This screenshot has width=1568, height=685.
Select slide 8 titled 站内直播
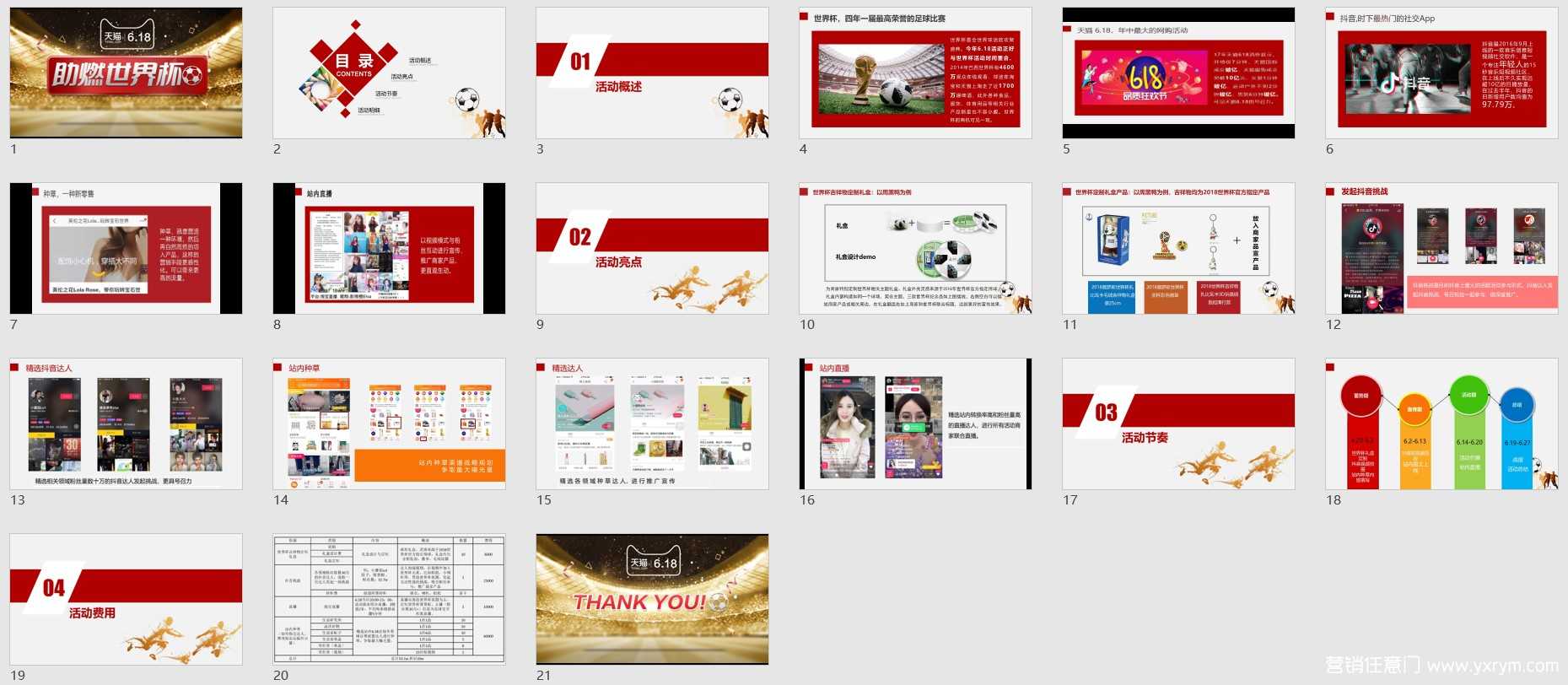coord(389,248)
